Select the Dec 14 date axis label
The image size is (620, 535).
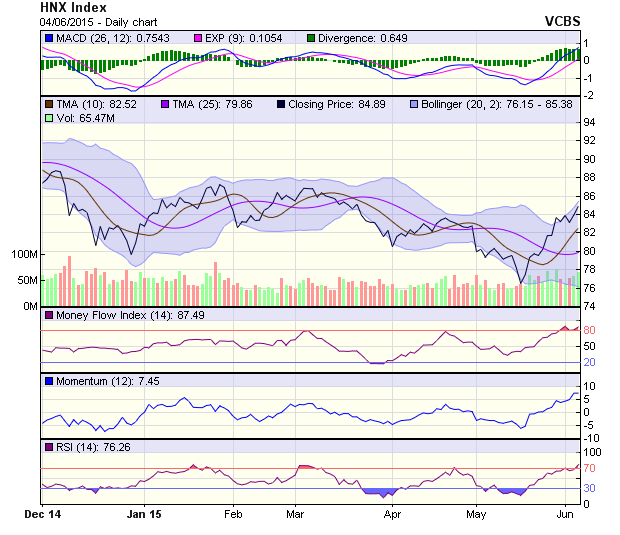[x=41, y=514]
